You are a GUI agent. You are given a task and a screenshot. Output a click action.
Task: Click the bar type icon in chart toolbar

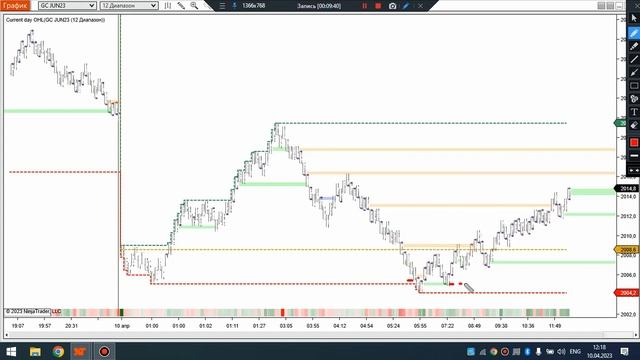tap(168, 5)
